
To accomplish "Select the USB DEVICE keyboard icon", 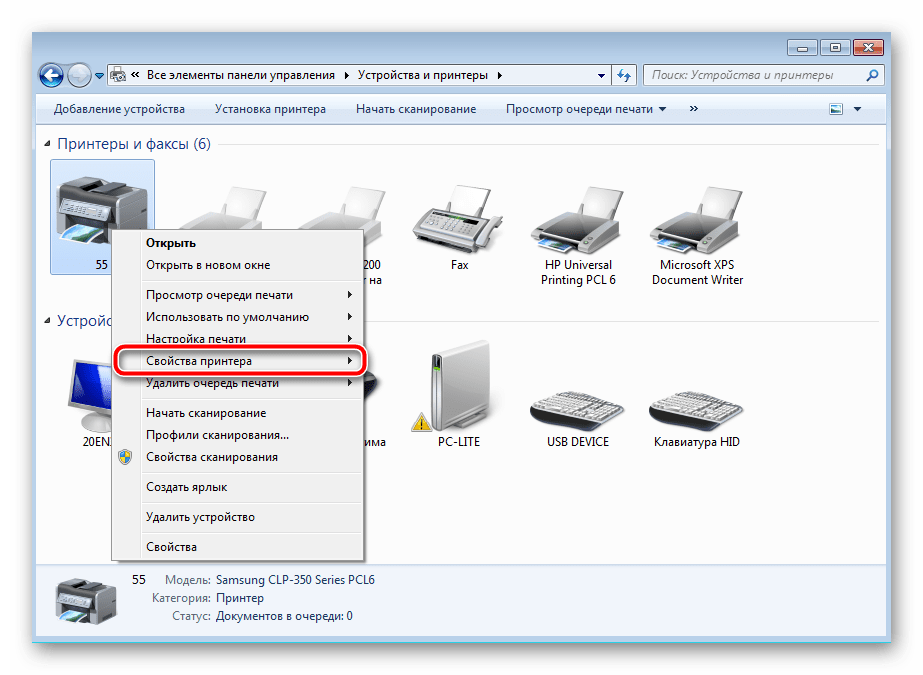I will tap(578, 400).
